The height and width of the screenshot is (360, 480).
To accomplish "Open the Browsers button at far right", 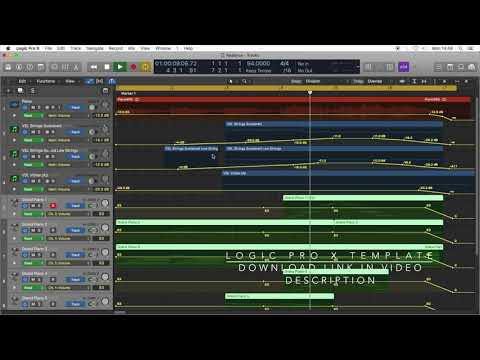I will 472,67.
